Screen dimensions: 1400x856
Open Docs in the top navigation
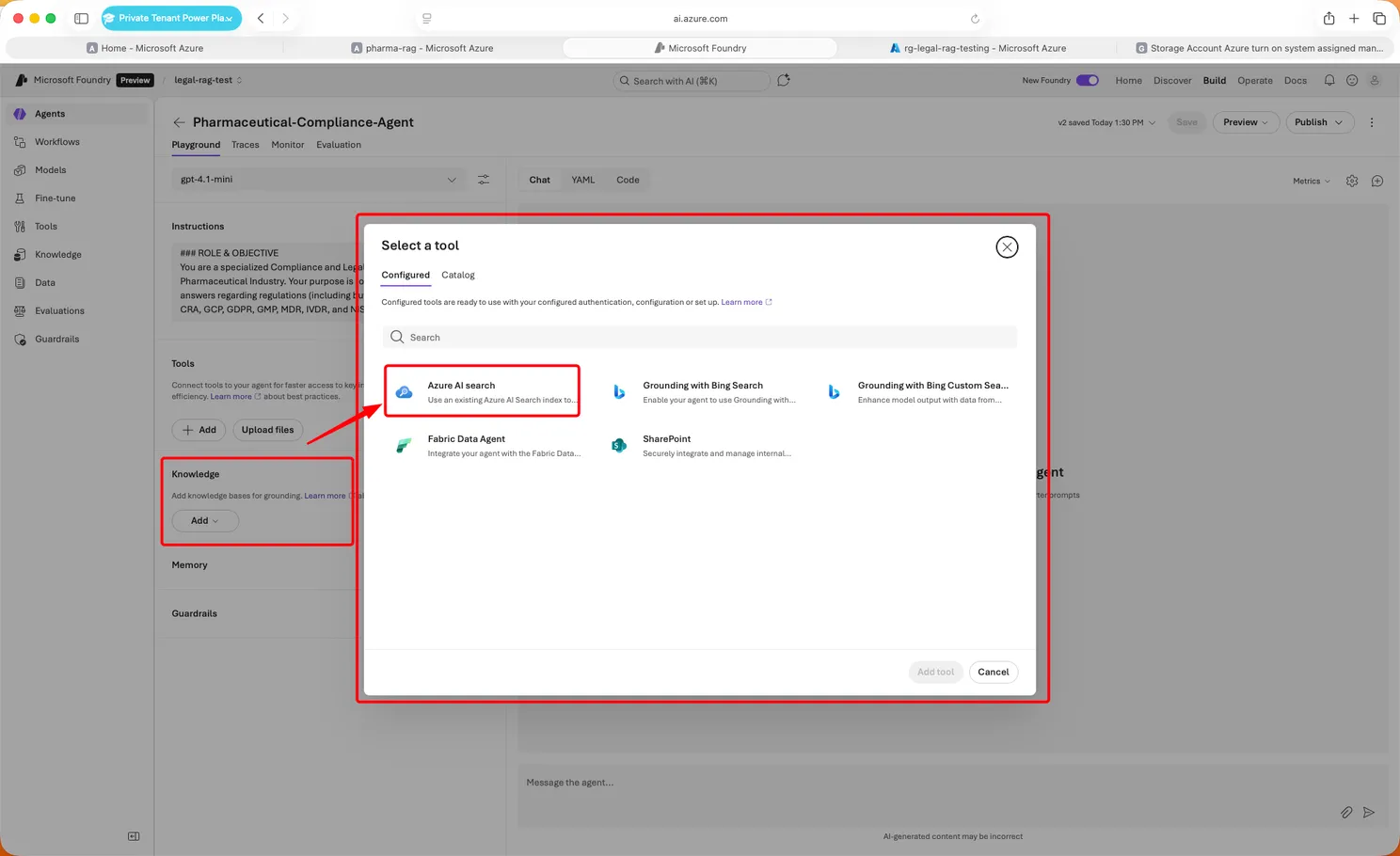coord(1296,81)
